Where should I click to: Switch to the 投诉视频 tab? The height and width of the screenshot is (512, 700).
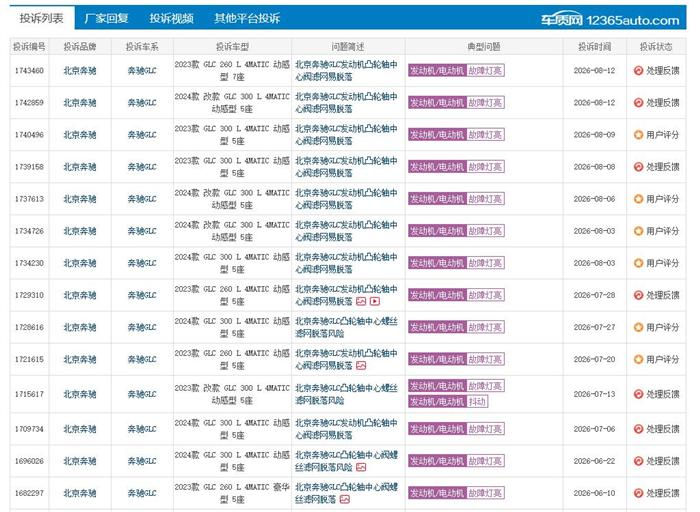[171, 18]
